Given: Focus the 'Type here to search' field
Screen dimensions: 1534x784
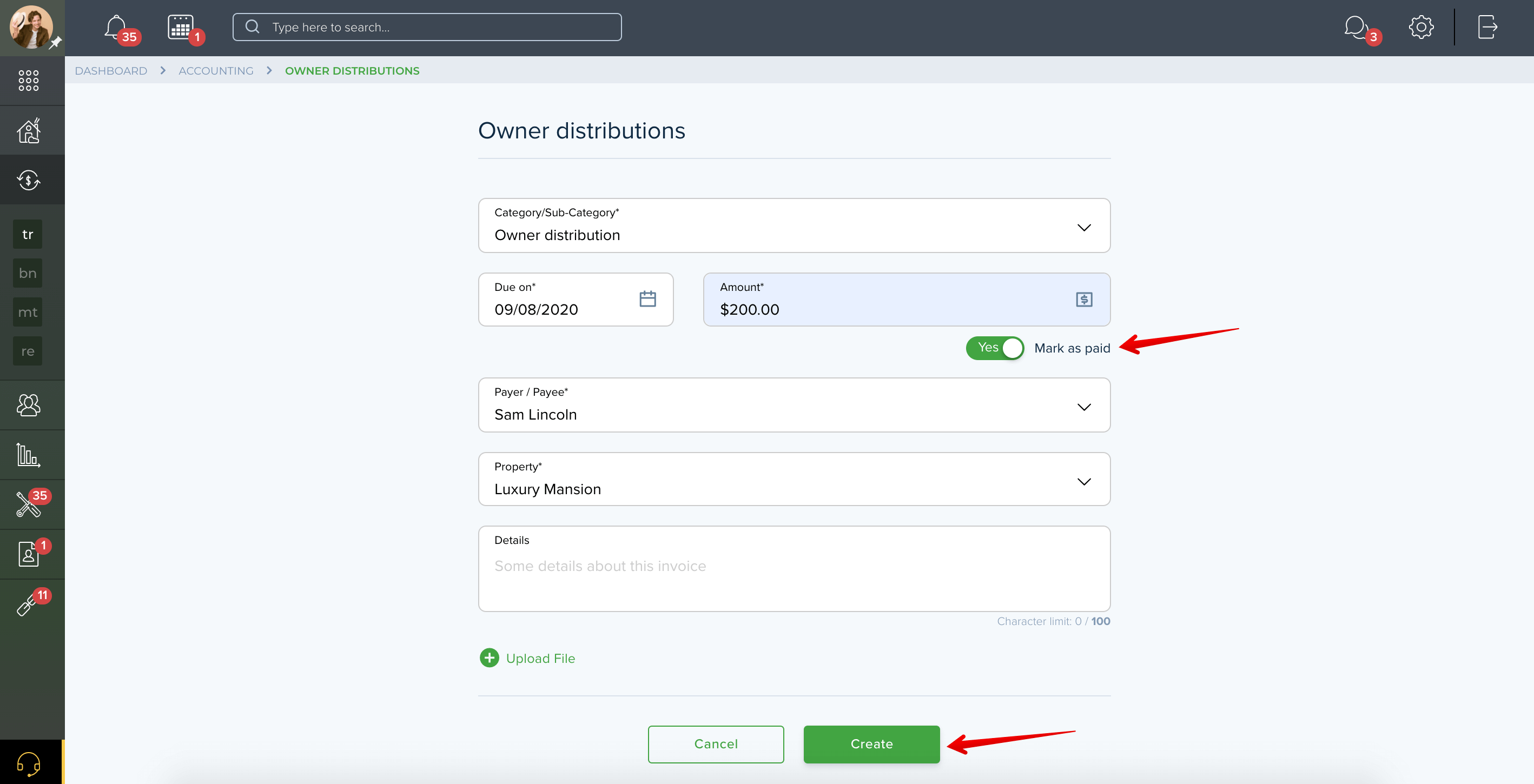Looking at the screenshot, I should click(427, 28).
